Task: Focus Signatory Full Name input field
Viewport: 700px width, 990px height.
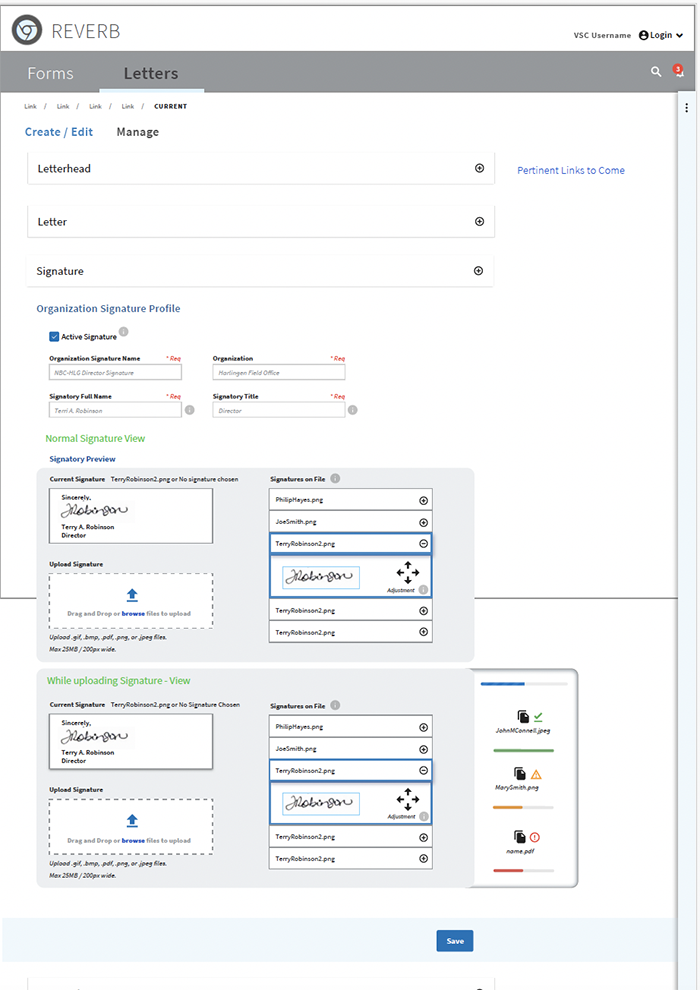Action: pos(116,410)
